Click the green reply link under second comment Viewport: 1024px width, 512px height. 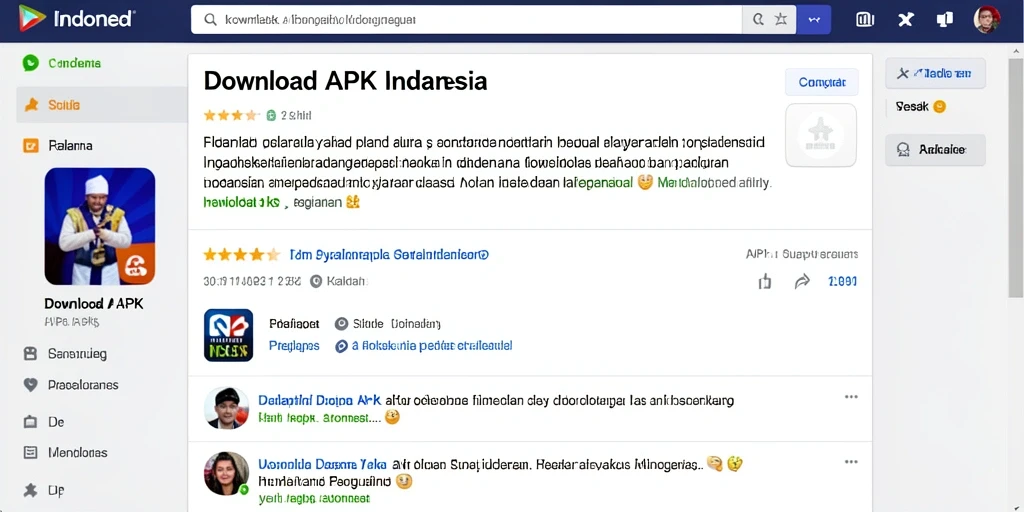[314, 498]
